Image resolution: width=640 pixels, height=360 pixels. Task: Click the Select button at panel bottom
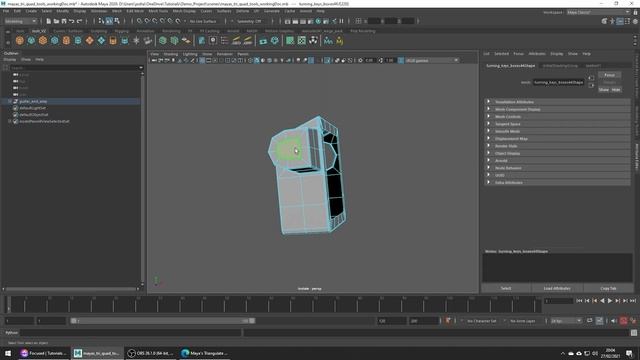coord(506,288)
